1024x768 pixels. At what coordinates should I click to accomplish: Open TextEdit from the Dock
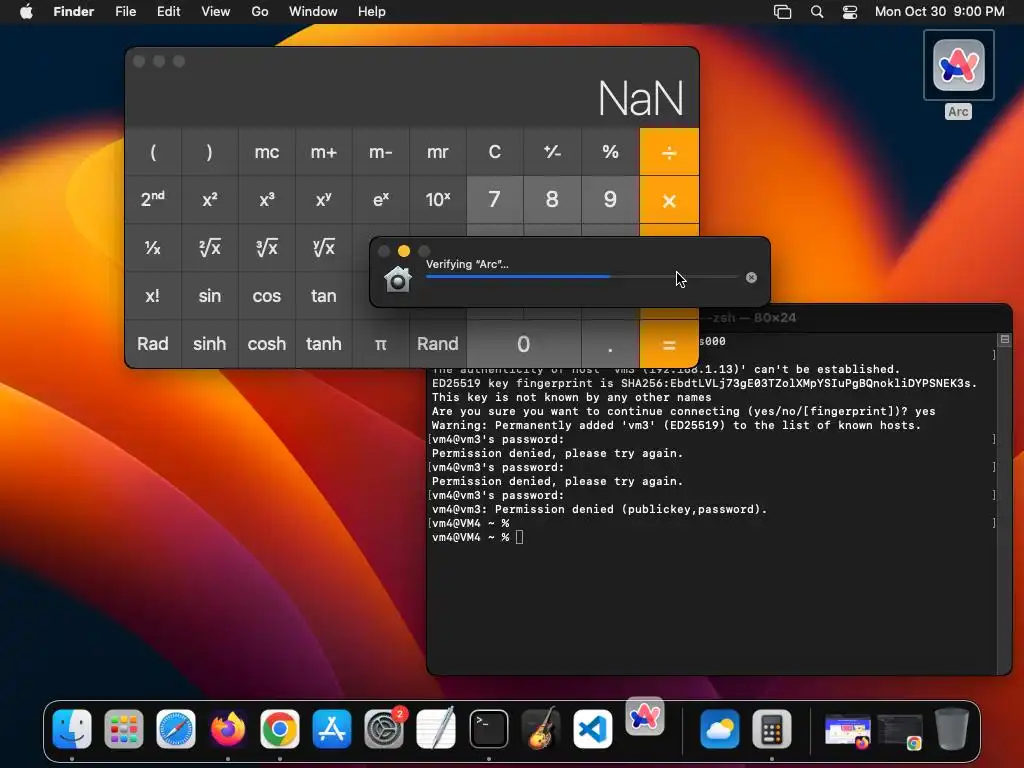click(x=436, y=729)
